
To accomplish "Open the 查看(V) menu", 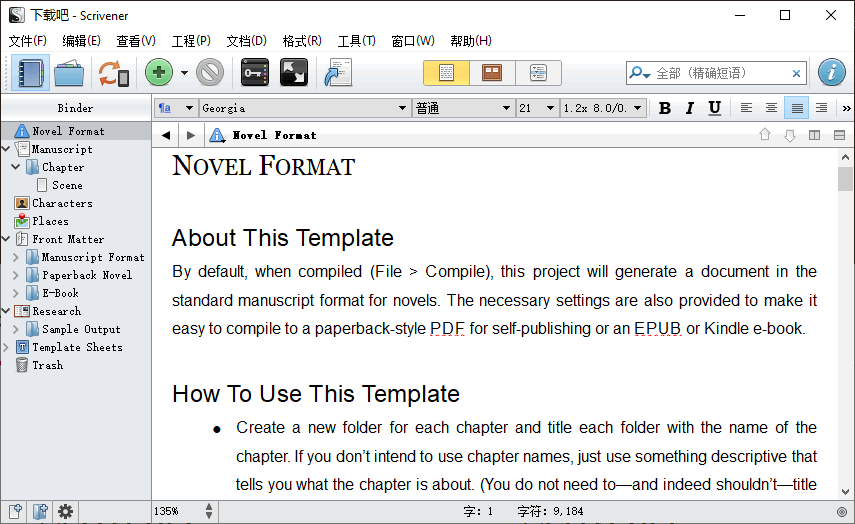I will click(x=136, y=41).
